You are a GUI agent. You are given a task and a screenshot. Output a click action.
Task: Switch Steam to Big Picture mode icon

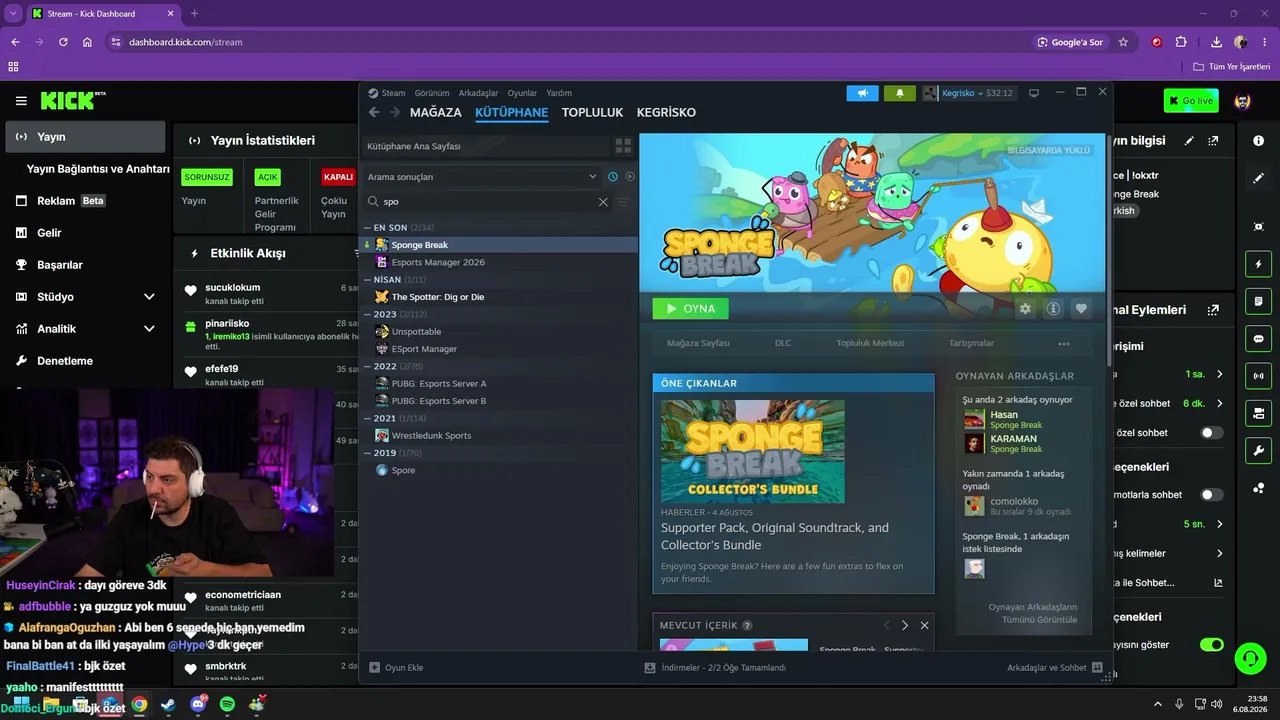[x=1034, y=93]
